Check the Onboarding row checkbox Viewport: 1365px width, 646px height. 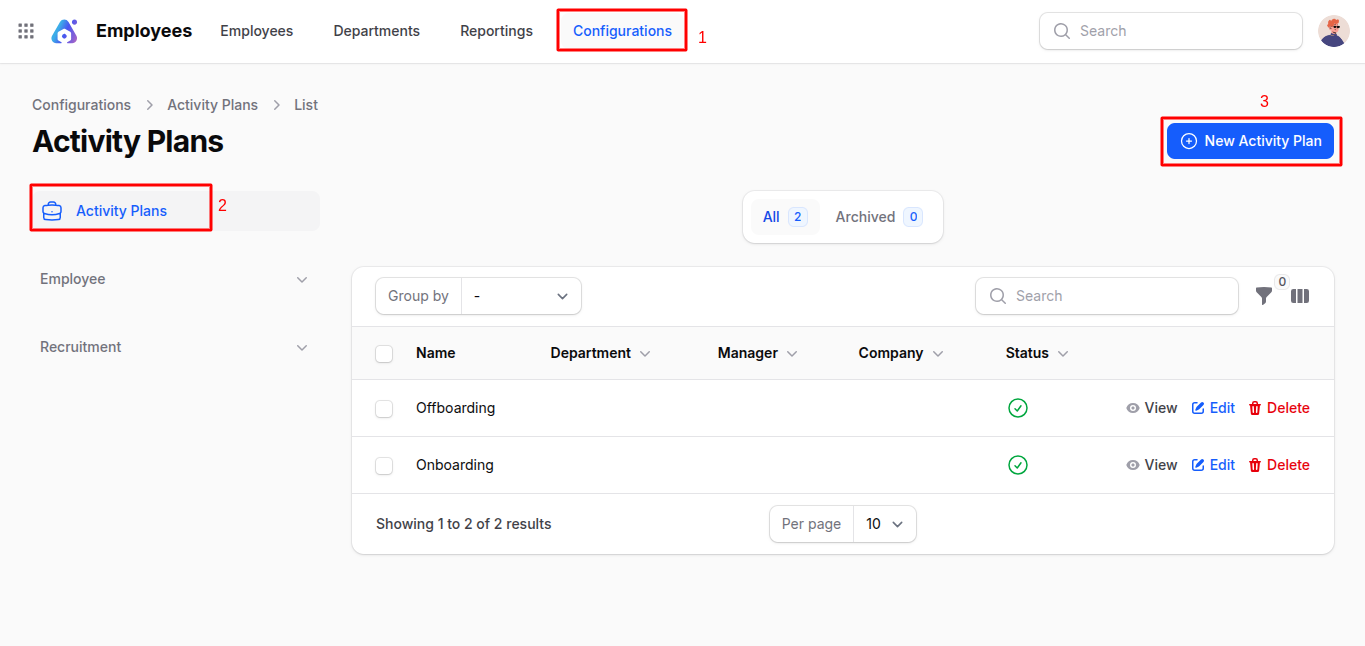point(384,464)
